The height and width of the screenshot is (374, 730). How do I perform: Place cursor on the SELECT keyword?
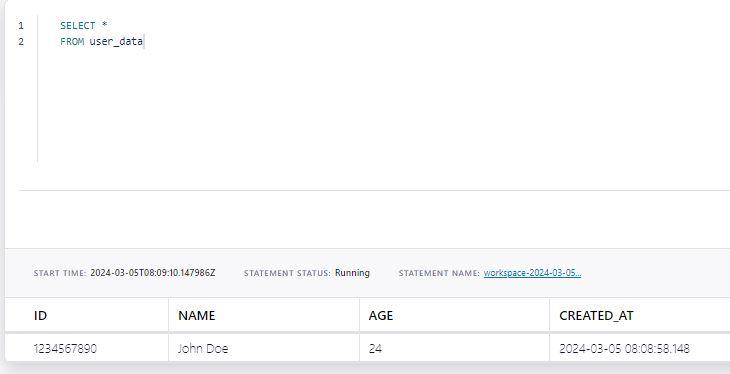(x=78, y=26)
